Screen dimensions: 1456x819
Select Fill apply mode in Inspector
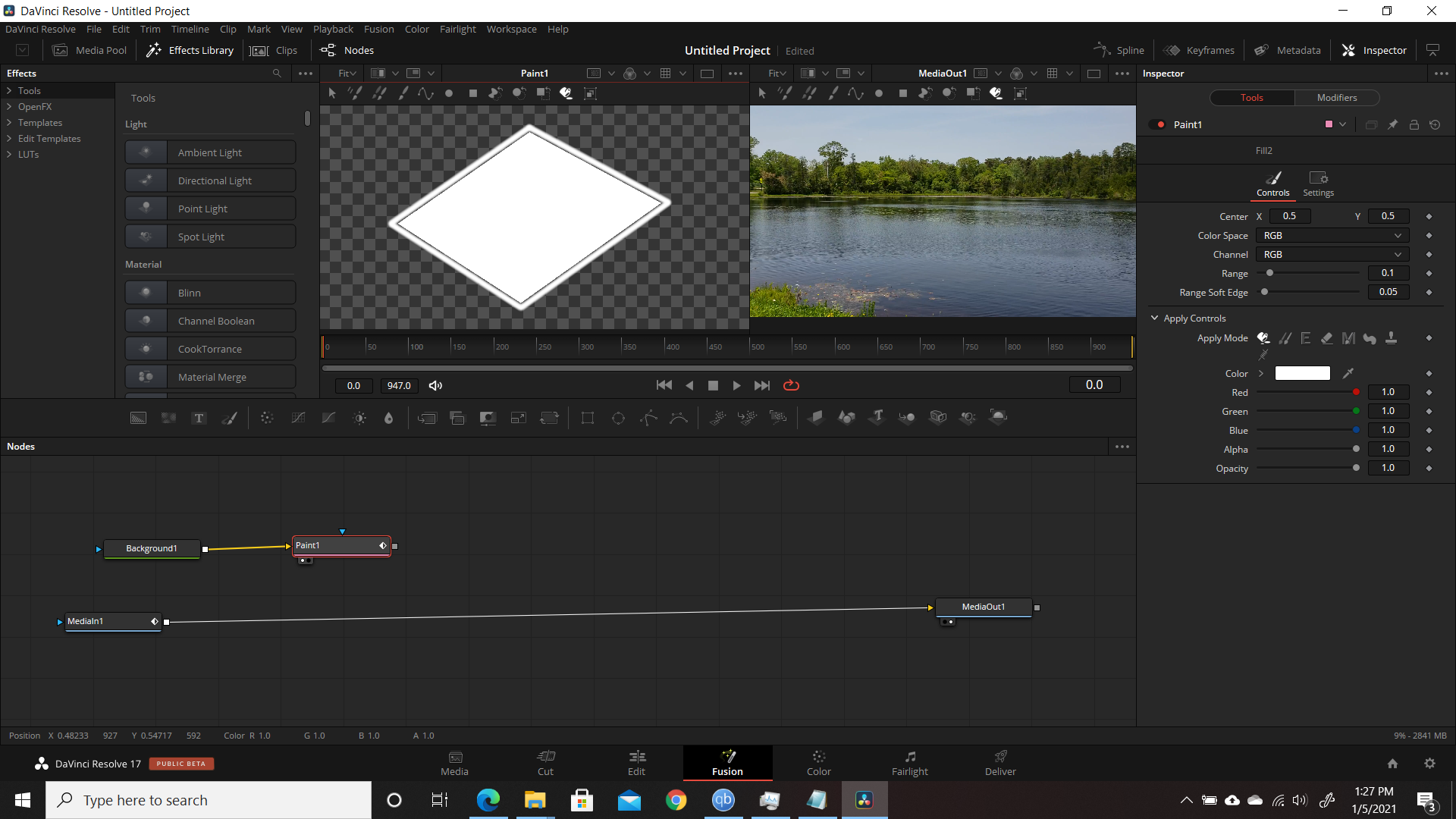pyautogui.click(x=1263, y=338)
